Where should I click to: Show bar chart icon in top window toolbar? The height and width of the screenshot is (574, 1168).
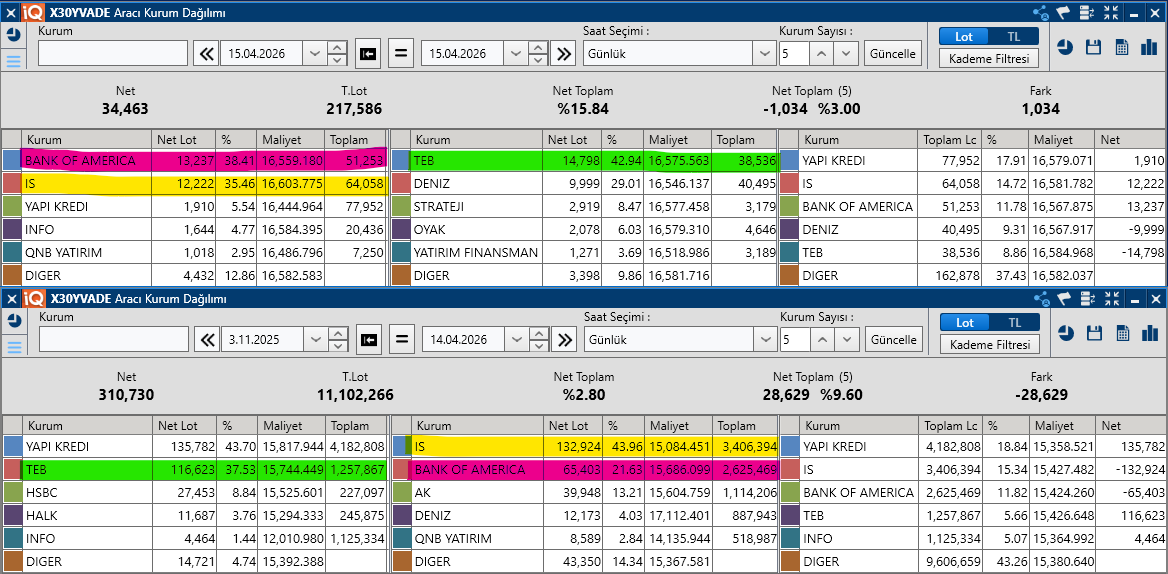pyautogui.click(x=1148, y=48)
